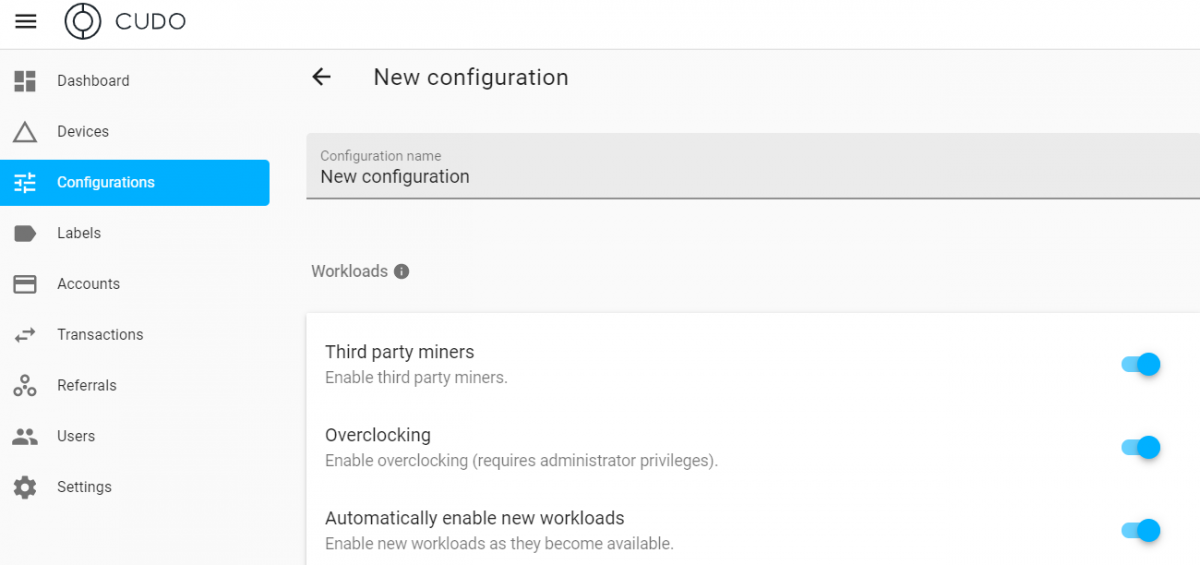This screenshot has width=1200, height=565.
Task: Click the Devices triangle icon
Action: pyautogui.click(x=25, y=132)
